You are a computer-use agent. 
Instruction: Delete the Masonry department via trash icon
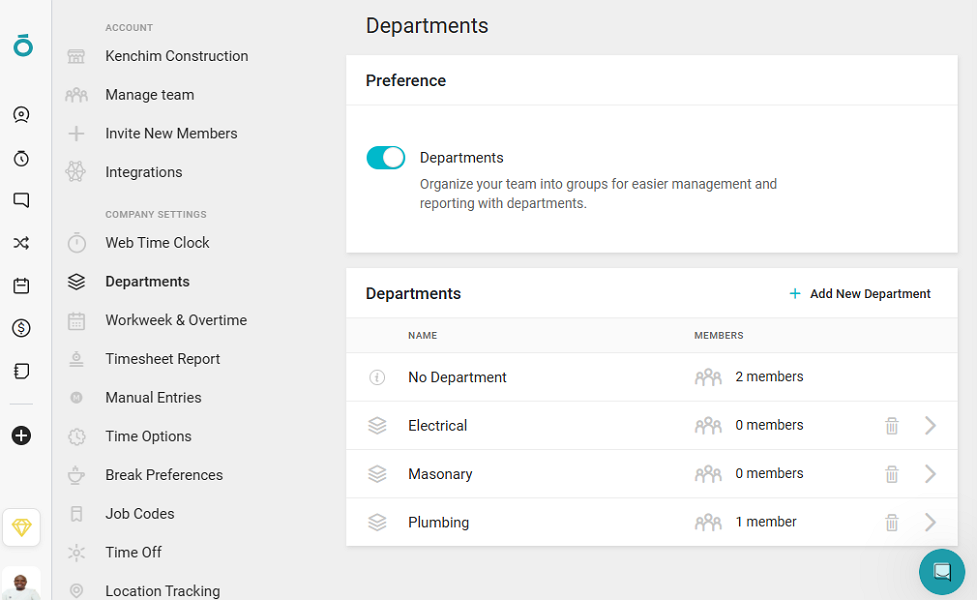pyautogui.click(x=892, y=474)
